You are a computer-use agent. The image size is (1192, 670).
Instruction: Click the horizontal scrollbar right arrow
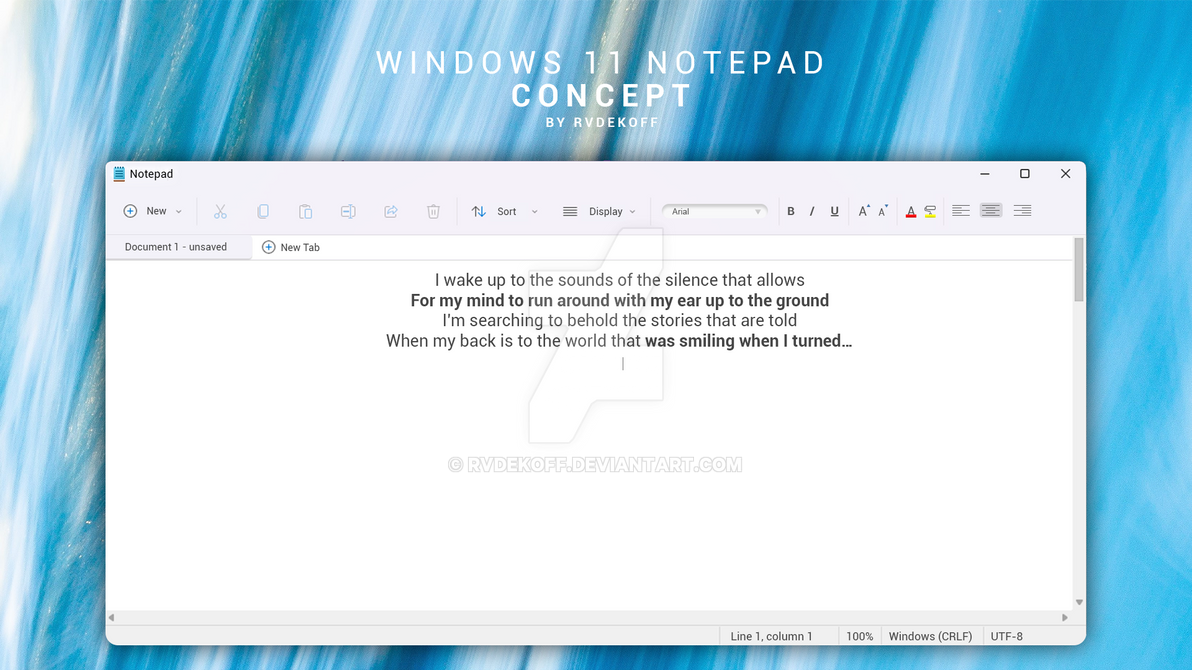click(1064, 618)
